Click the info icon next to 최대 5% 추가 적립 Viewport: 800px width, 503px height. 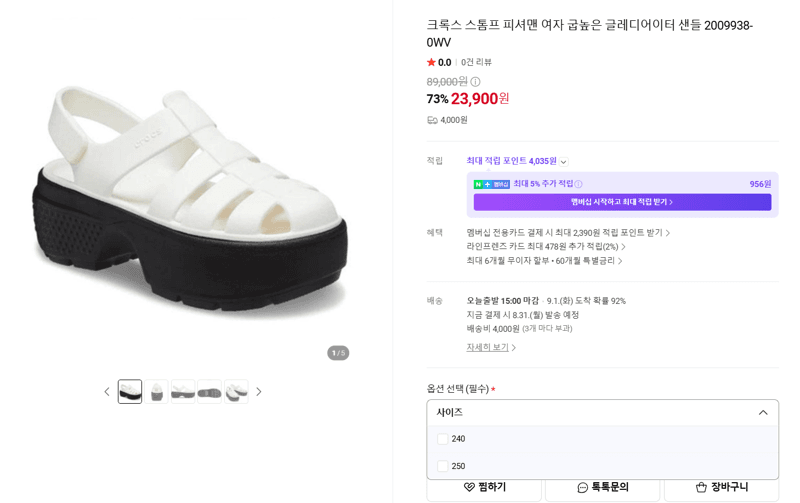pos(578,184)
